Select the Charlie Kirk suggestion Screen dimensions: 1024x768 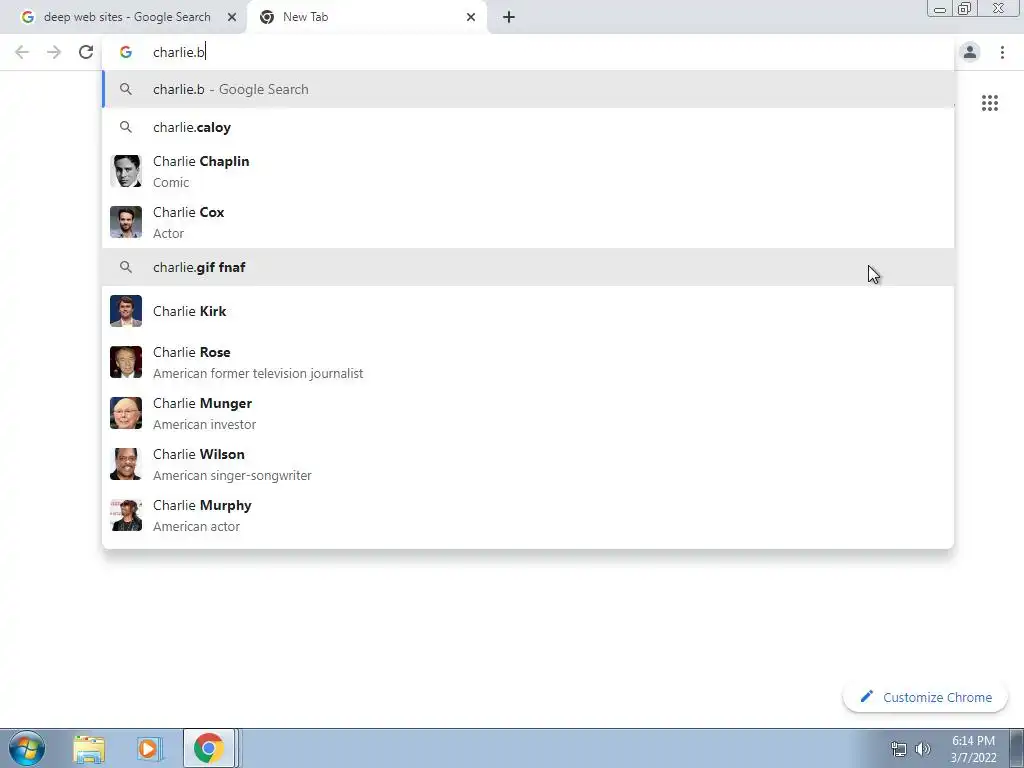coord(528,311)
